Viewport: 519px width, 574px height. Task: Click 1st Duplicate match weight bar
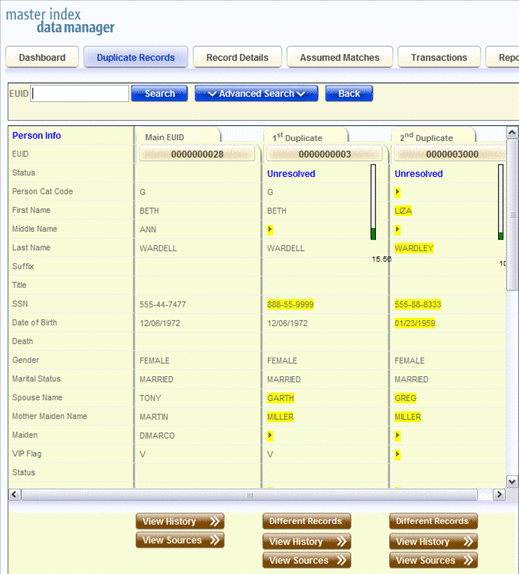(373, 202)
